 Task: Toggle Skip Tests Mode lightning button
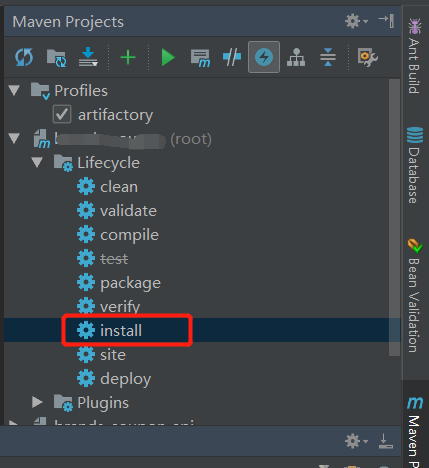[264, 57]
